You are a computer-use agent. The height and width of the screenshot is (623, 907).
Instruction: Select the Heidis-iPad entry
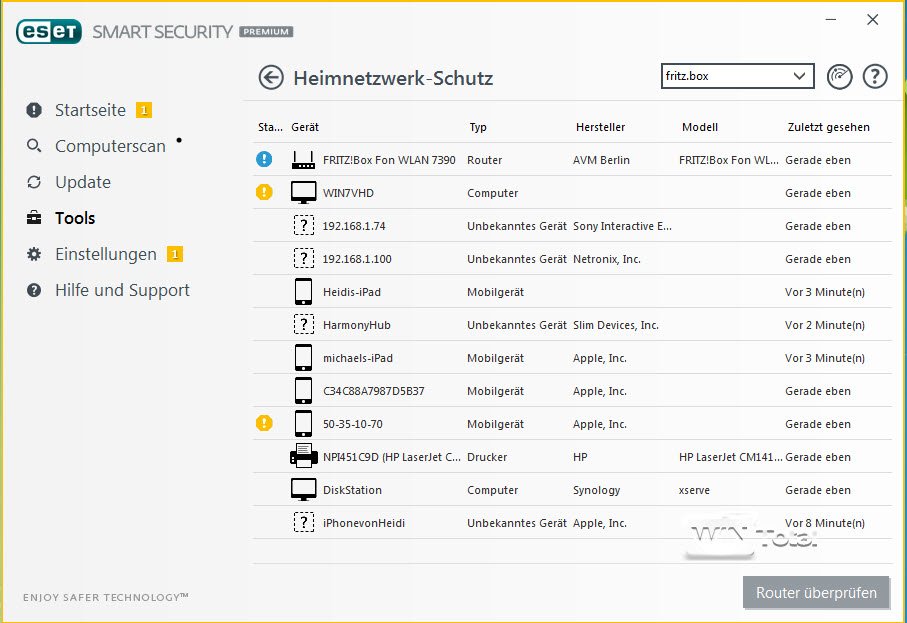[x=352, y=292]
